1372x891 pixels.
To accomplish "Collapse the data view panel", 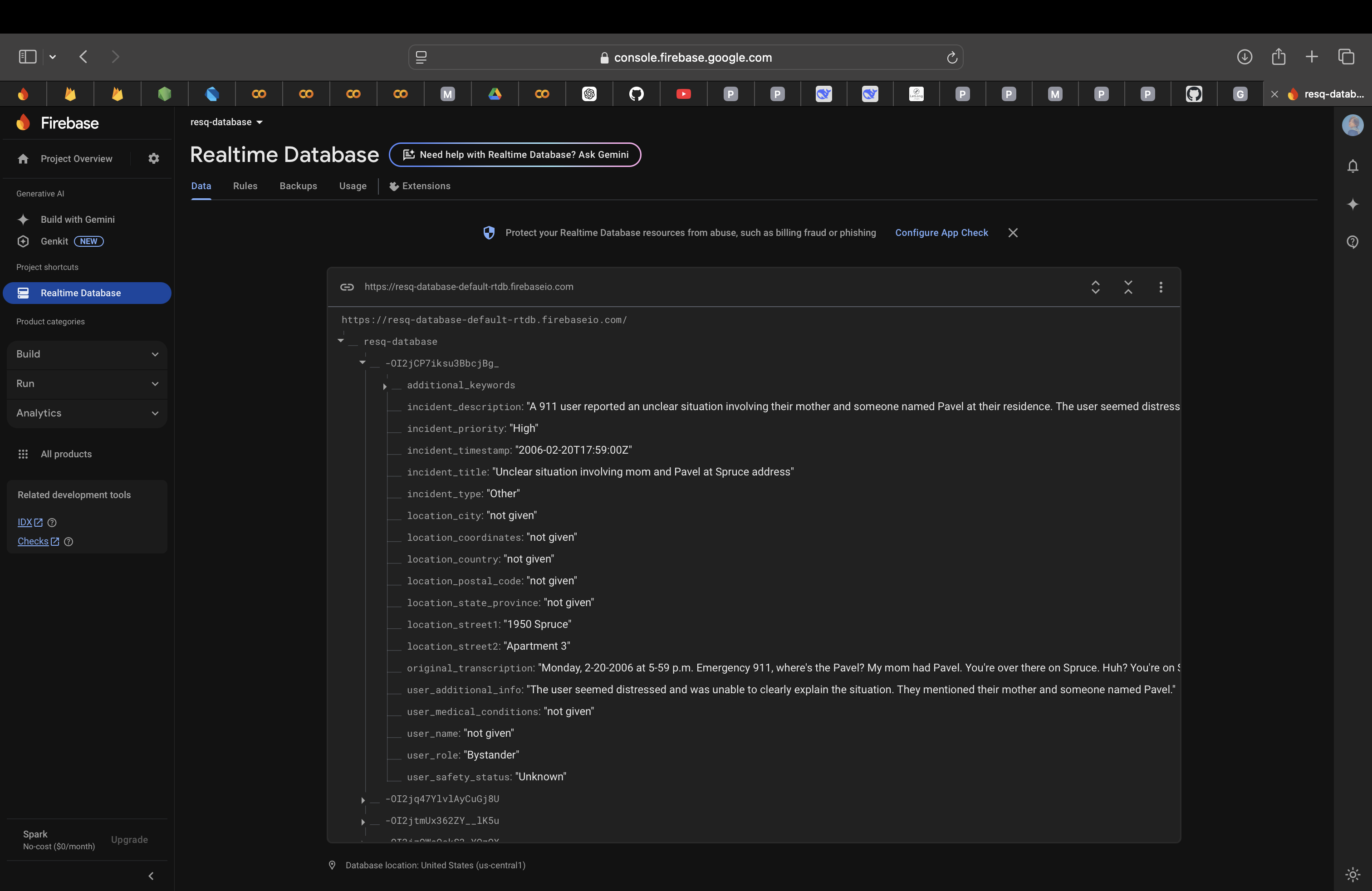I will click(1128, 286).
